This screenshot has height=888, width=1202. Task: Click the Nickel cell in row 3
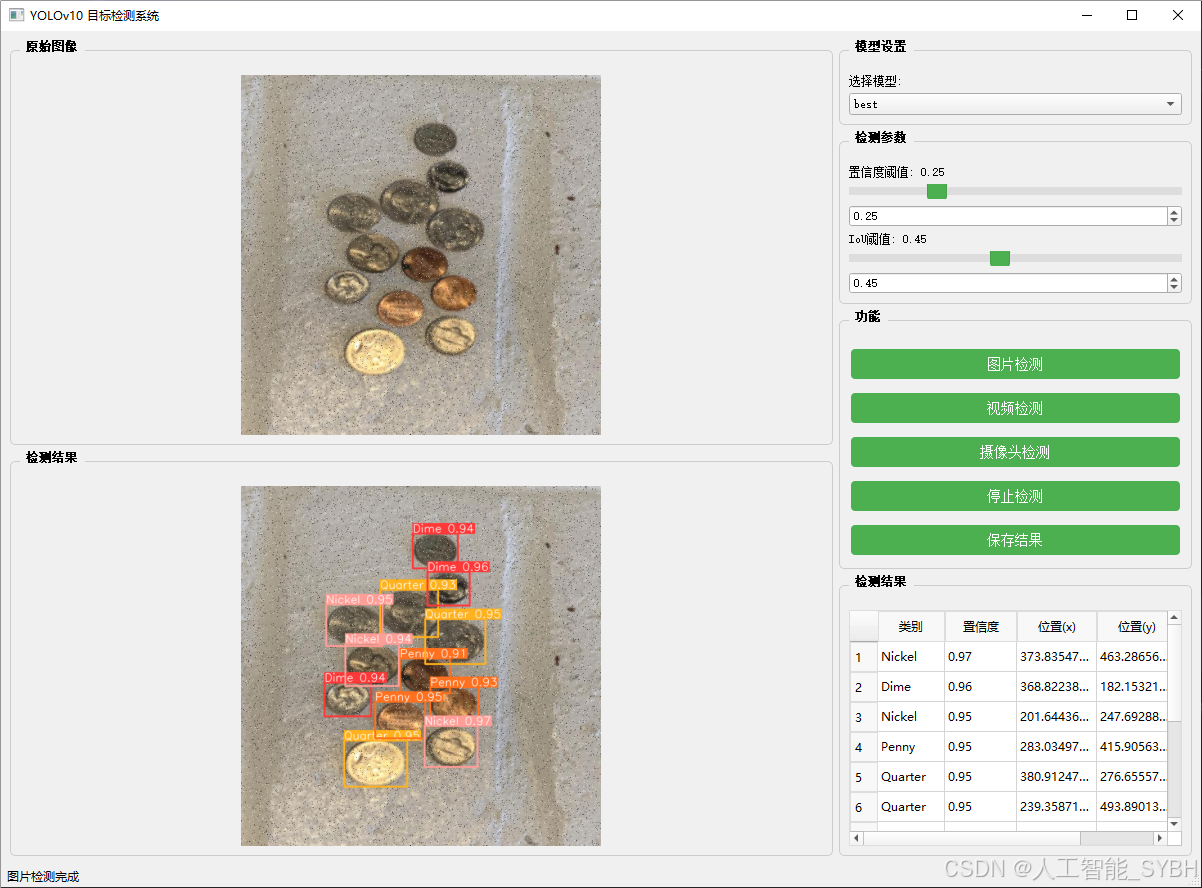click(x=911, y=717)
